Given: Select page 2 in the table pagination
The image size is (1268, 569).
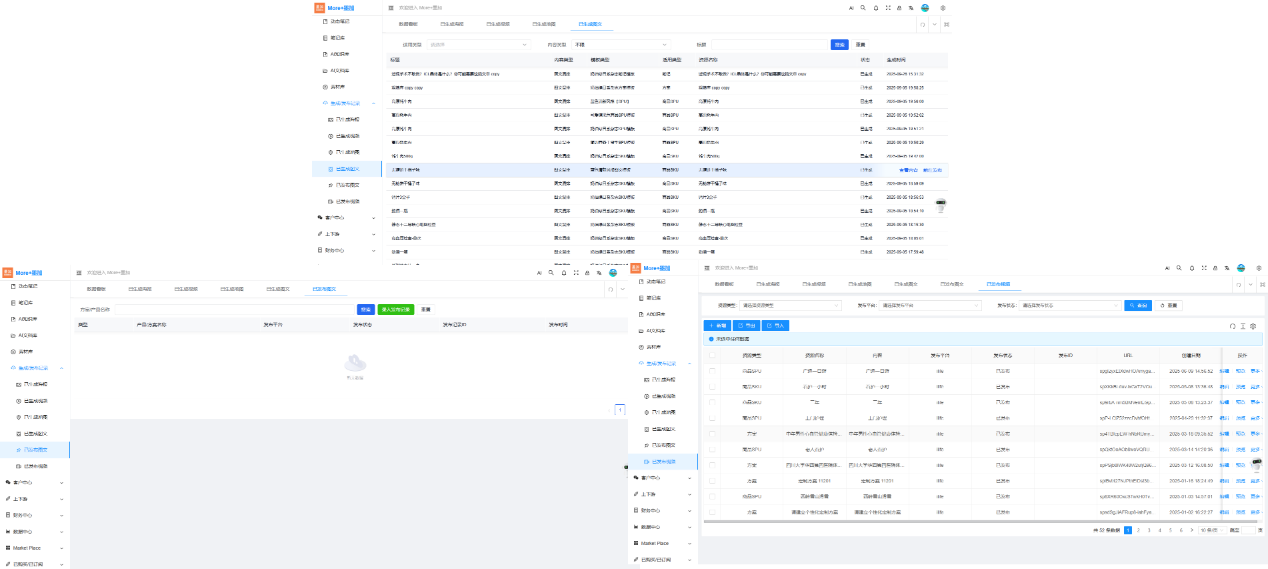Looking at the screenshot, I should [1137, 530].
